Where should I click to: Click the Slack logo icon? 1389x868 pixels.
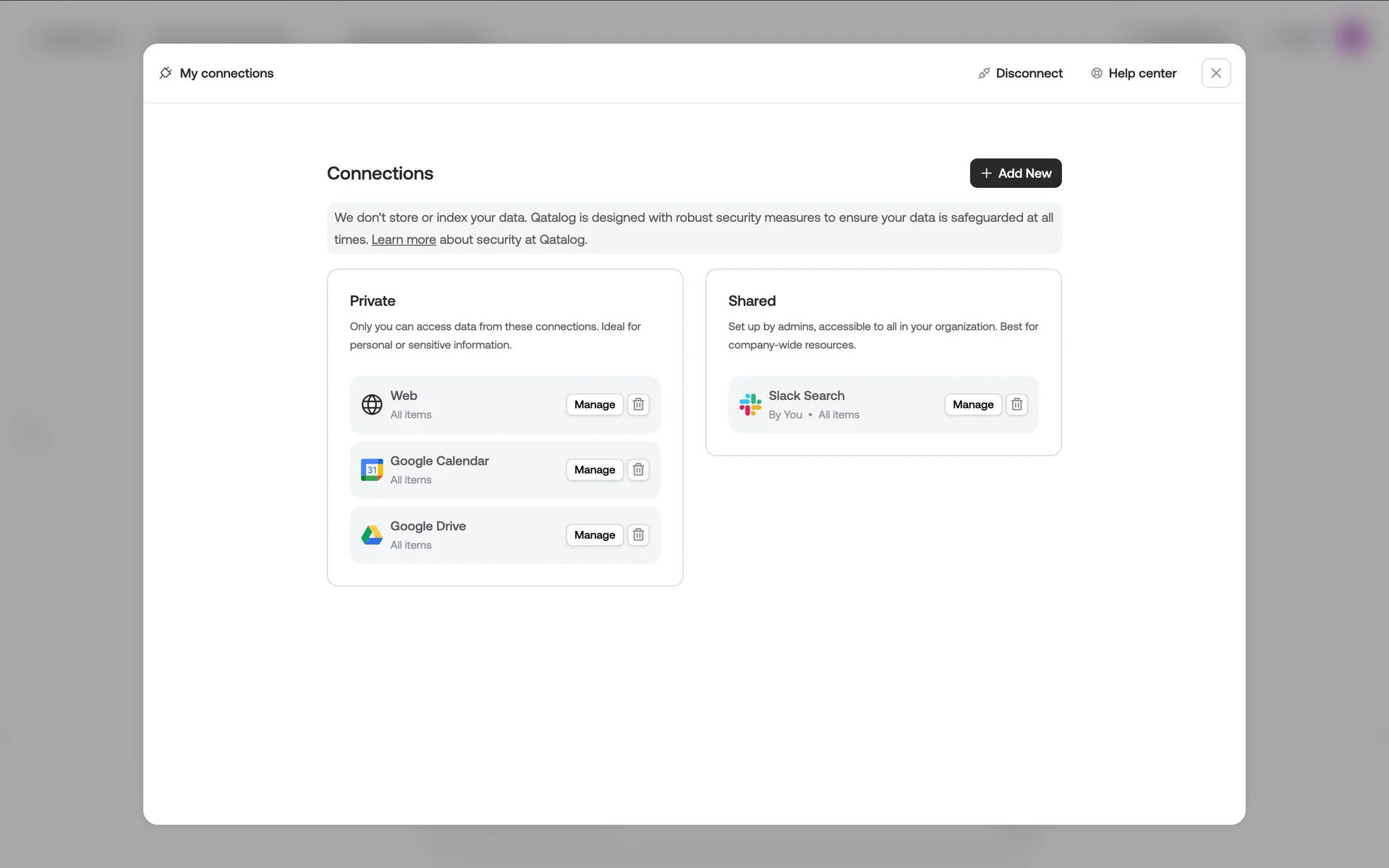750,404
